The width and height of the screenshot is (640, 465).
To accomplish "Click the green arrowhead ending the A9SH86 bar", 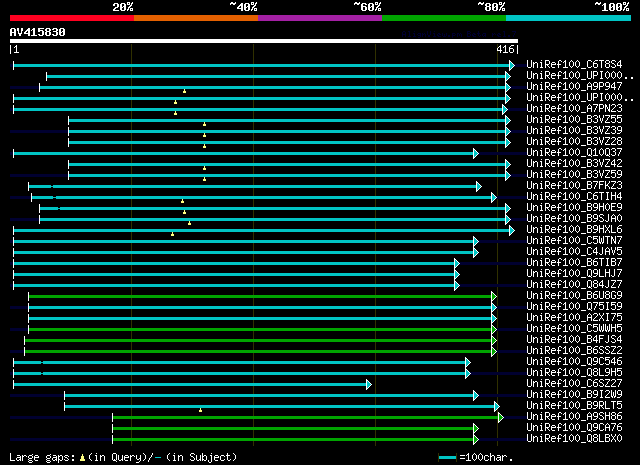I will (x=501, y=418).
